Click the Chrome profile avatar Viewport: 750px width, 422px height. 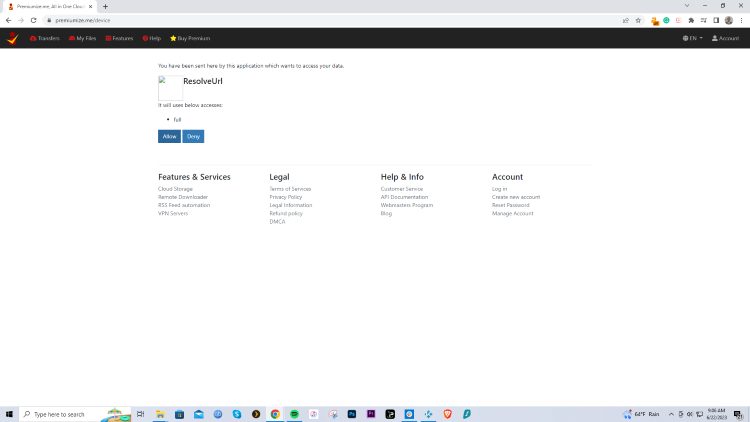[x=729, y=20]
